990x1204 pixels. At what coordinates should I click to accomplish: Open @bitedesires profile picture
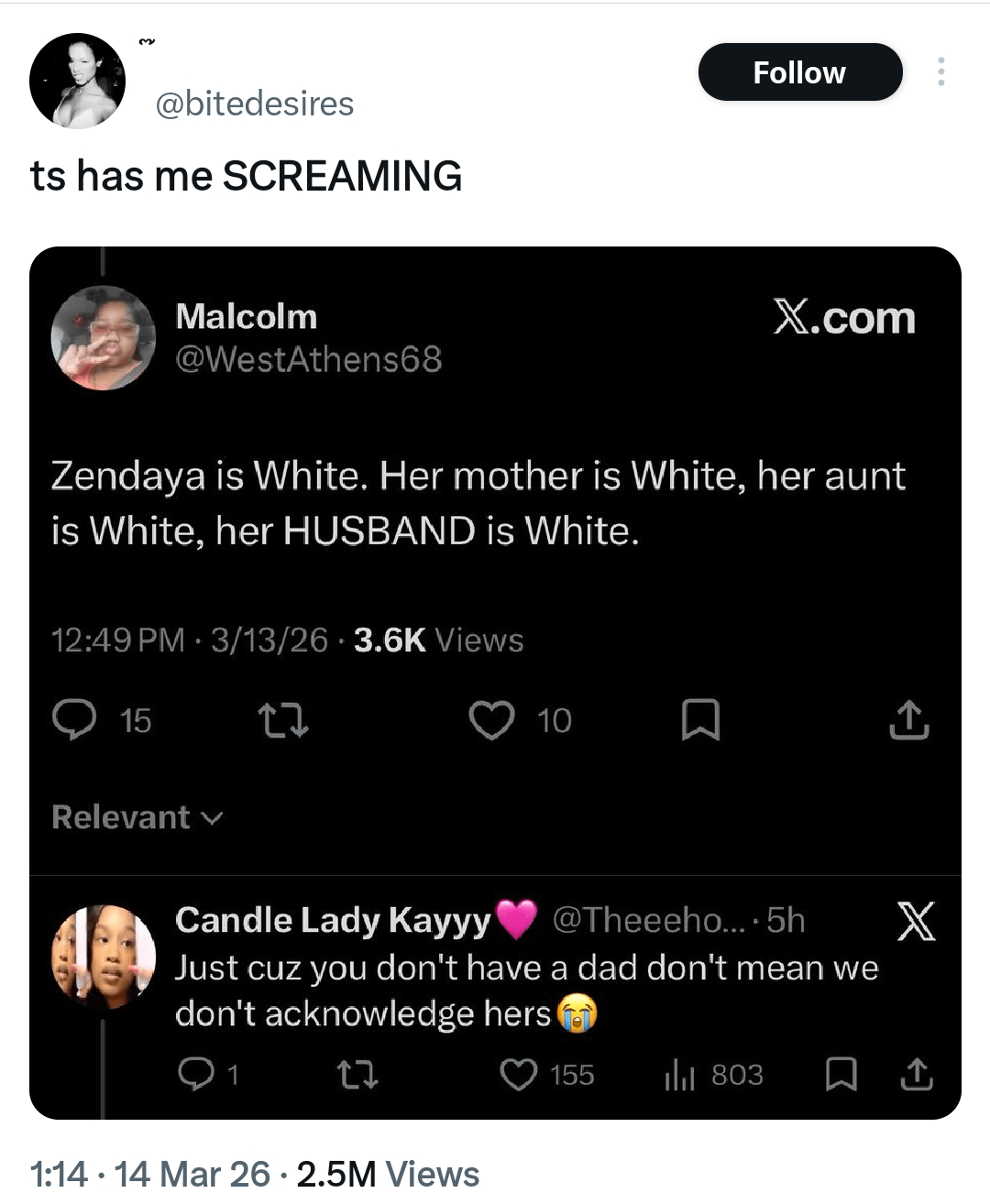(77, 81)
